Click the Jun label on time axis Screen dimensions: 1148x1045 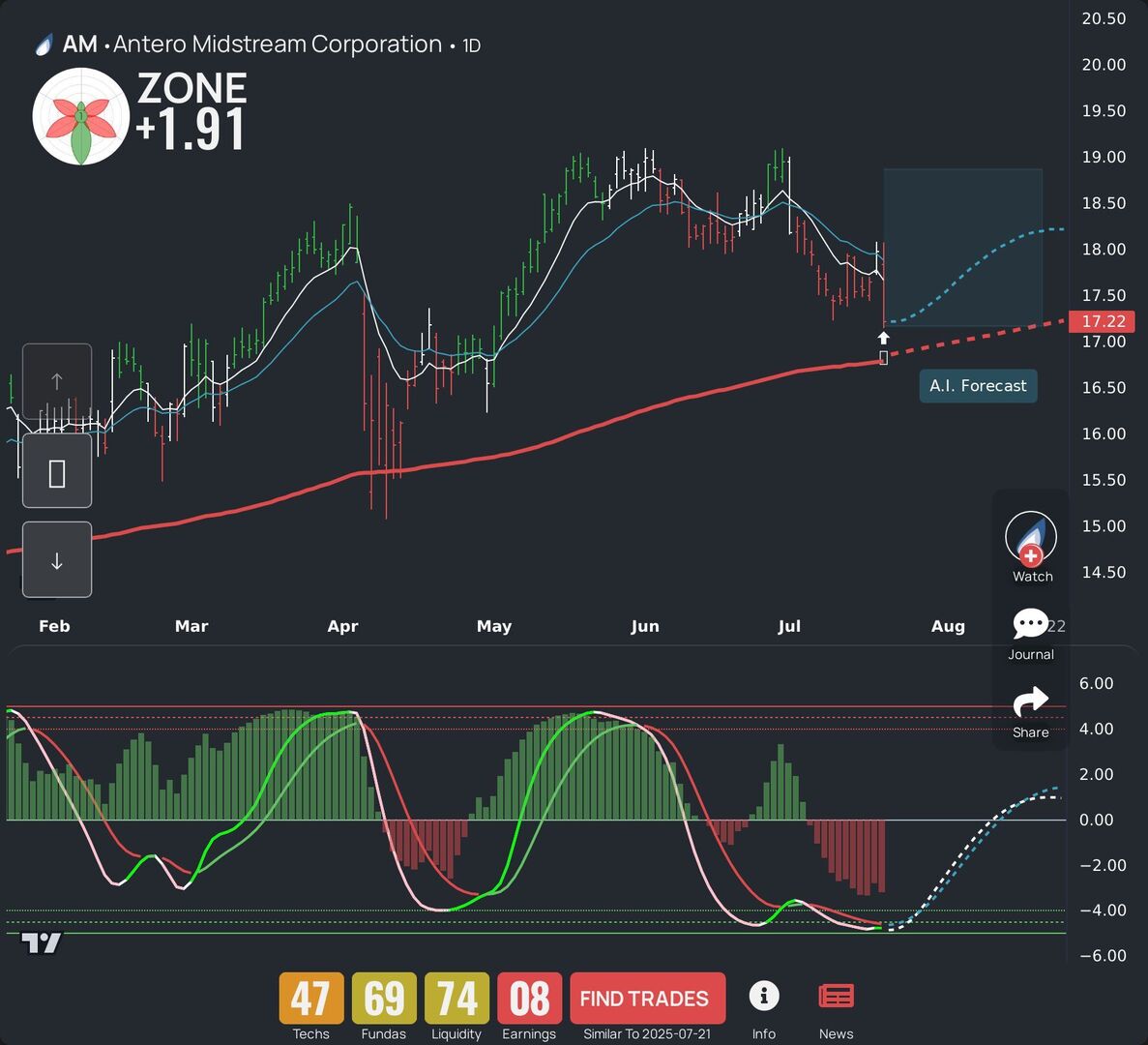[645, 626]
